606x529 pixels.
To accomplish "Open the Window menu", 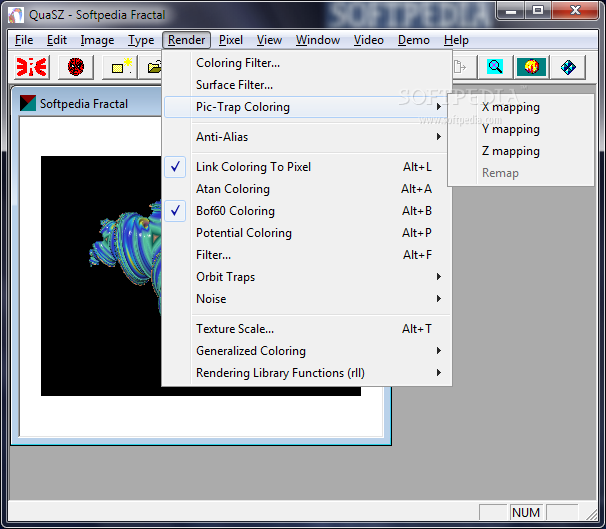I will point(318,40).
